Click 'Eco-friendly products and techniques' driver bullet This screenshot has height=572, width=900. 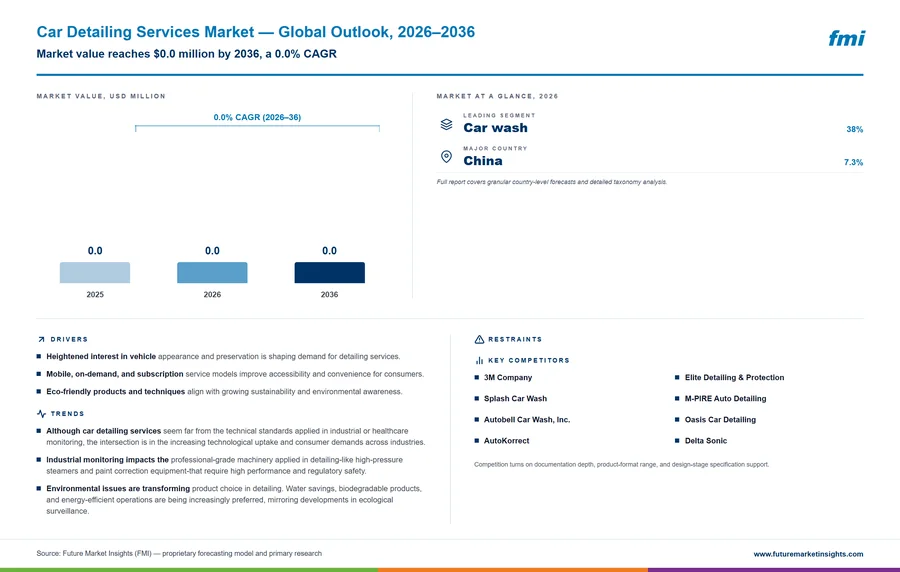pos(224,392)
